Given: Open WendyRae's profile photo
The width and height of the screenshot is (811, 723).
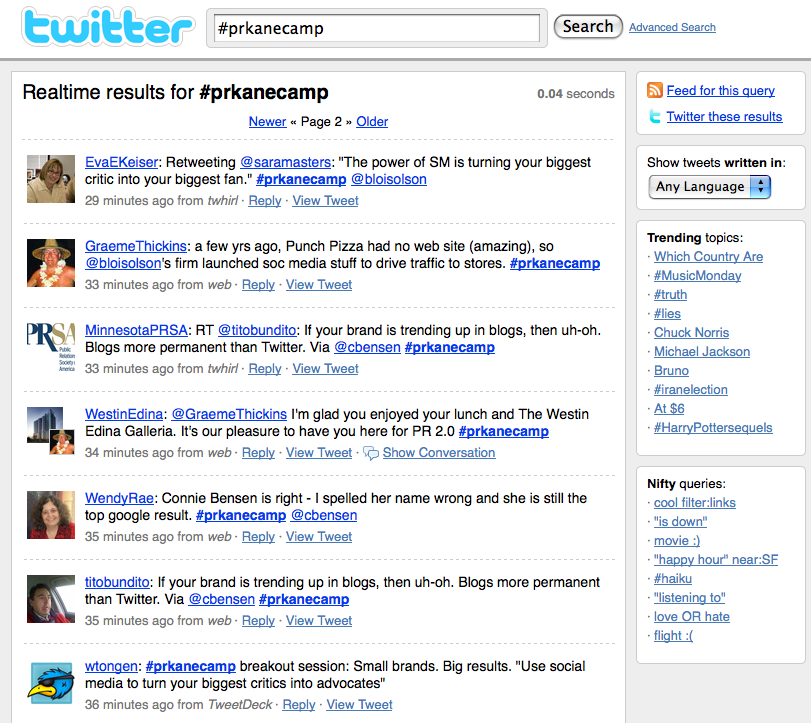Looking at the screenshot, I should tap(51, 515).
